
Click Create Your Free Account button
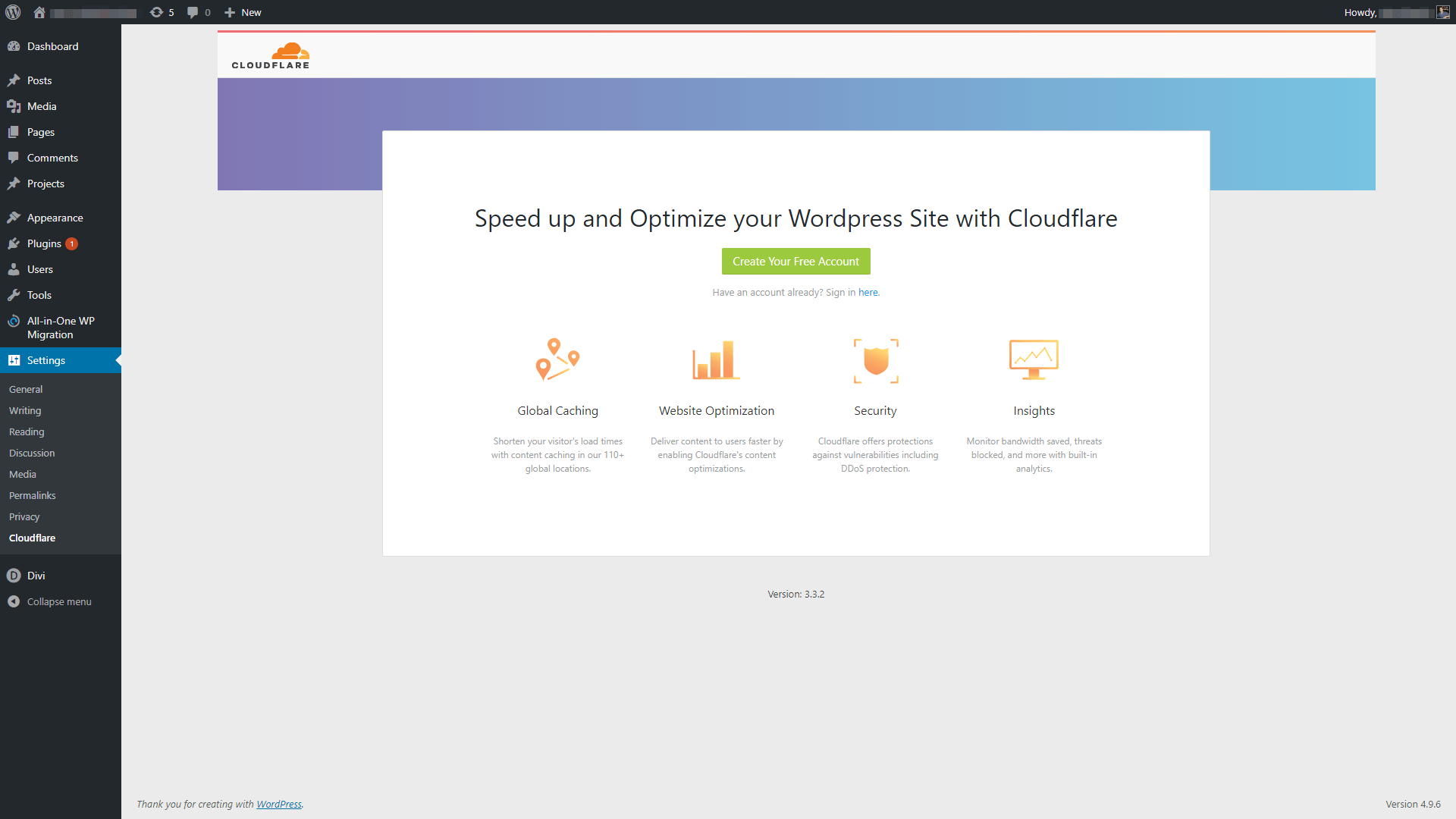(795, 261)
